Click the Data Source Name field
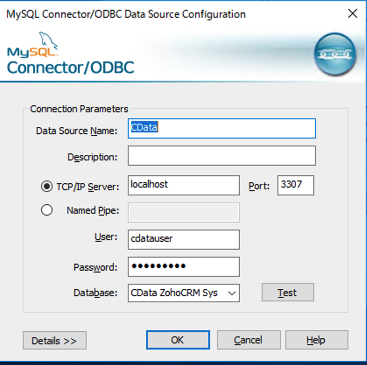 point(222,128)
